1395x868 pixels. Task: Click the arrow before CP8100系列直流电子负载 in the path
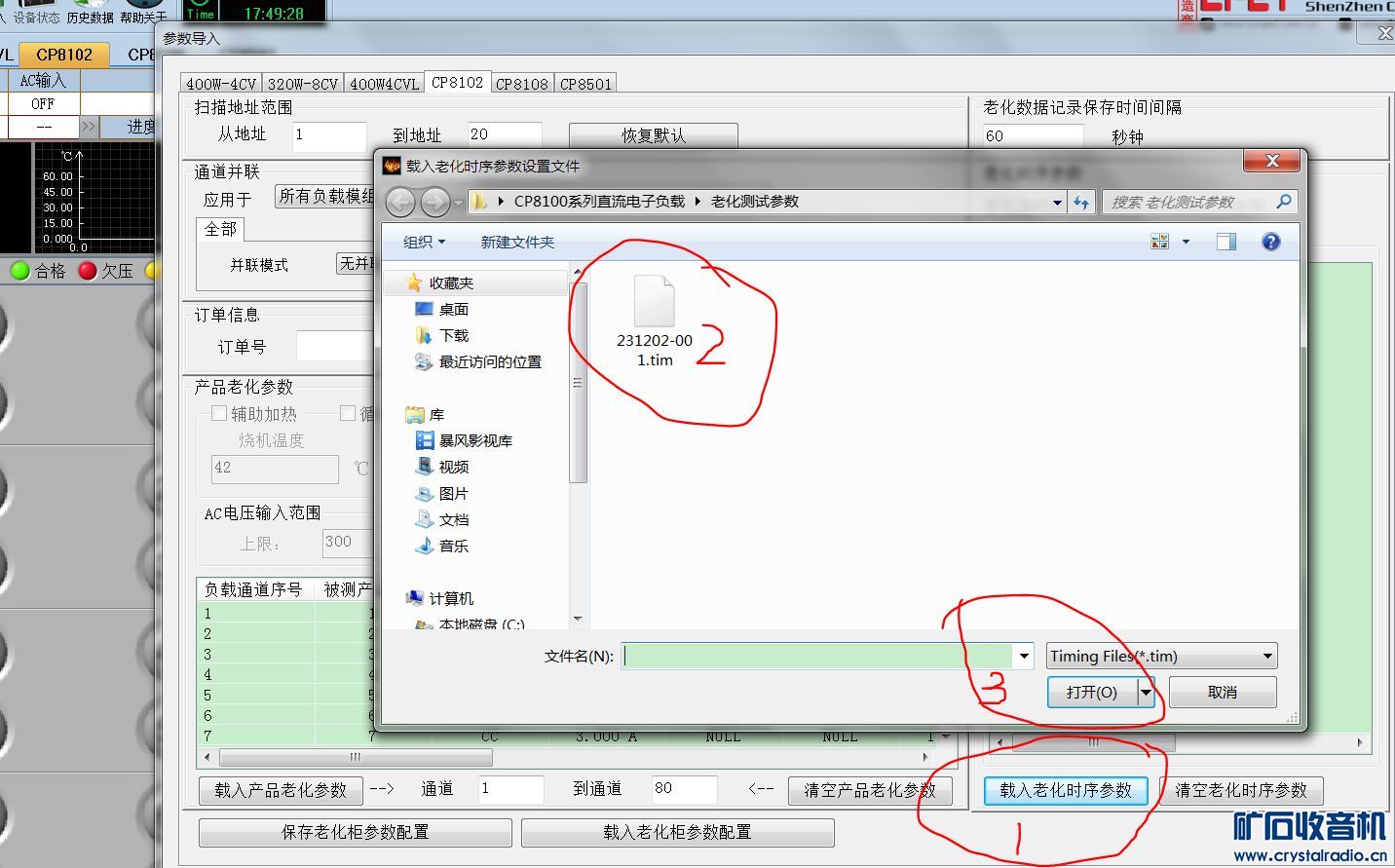(x=501, y=202)
